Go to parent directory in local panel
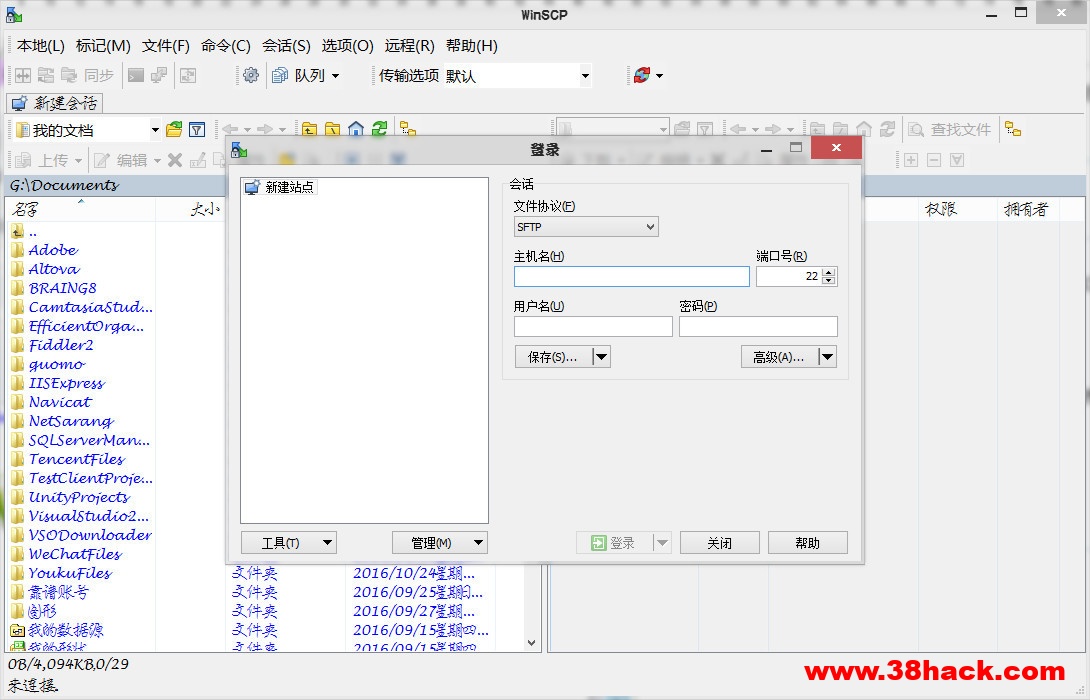 (309, 129)
